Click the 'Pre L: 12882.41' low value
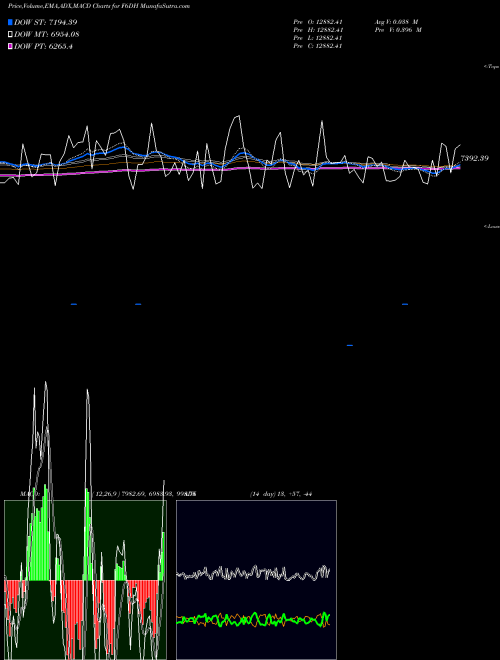This screenshot has width=500, height=660. click(x=318, y=38)
